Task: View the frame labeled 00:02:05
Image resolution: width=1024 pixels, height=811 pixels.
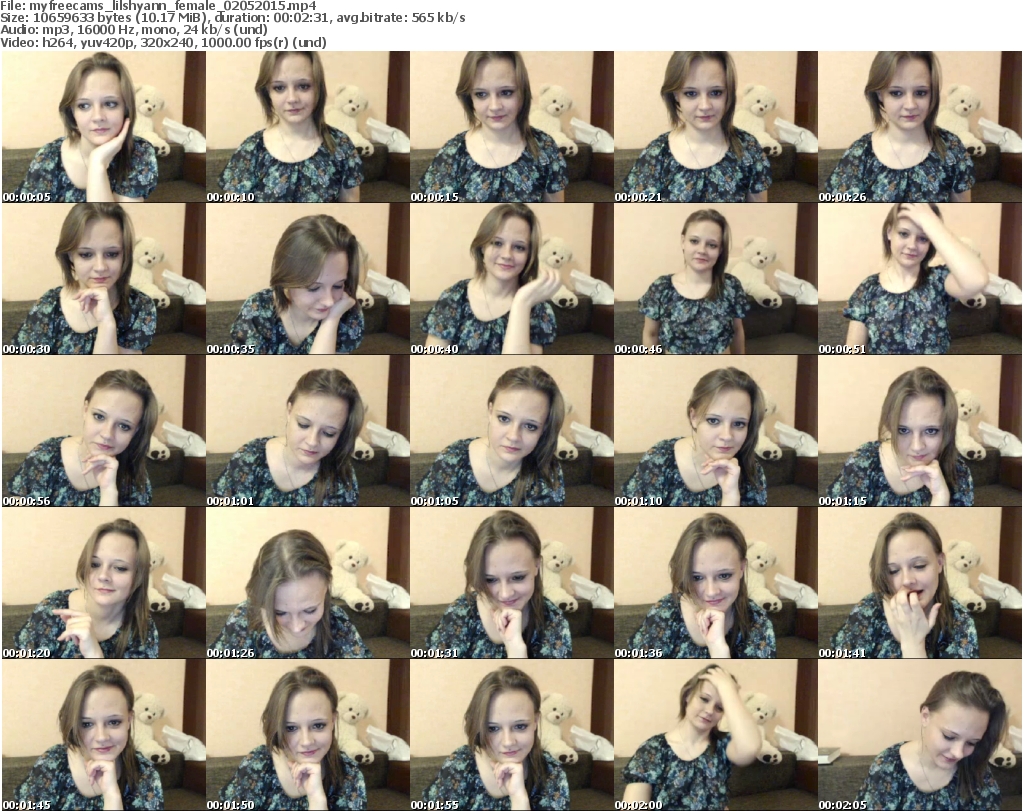Action: click(x=920, y=735)
